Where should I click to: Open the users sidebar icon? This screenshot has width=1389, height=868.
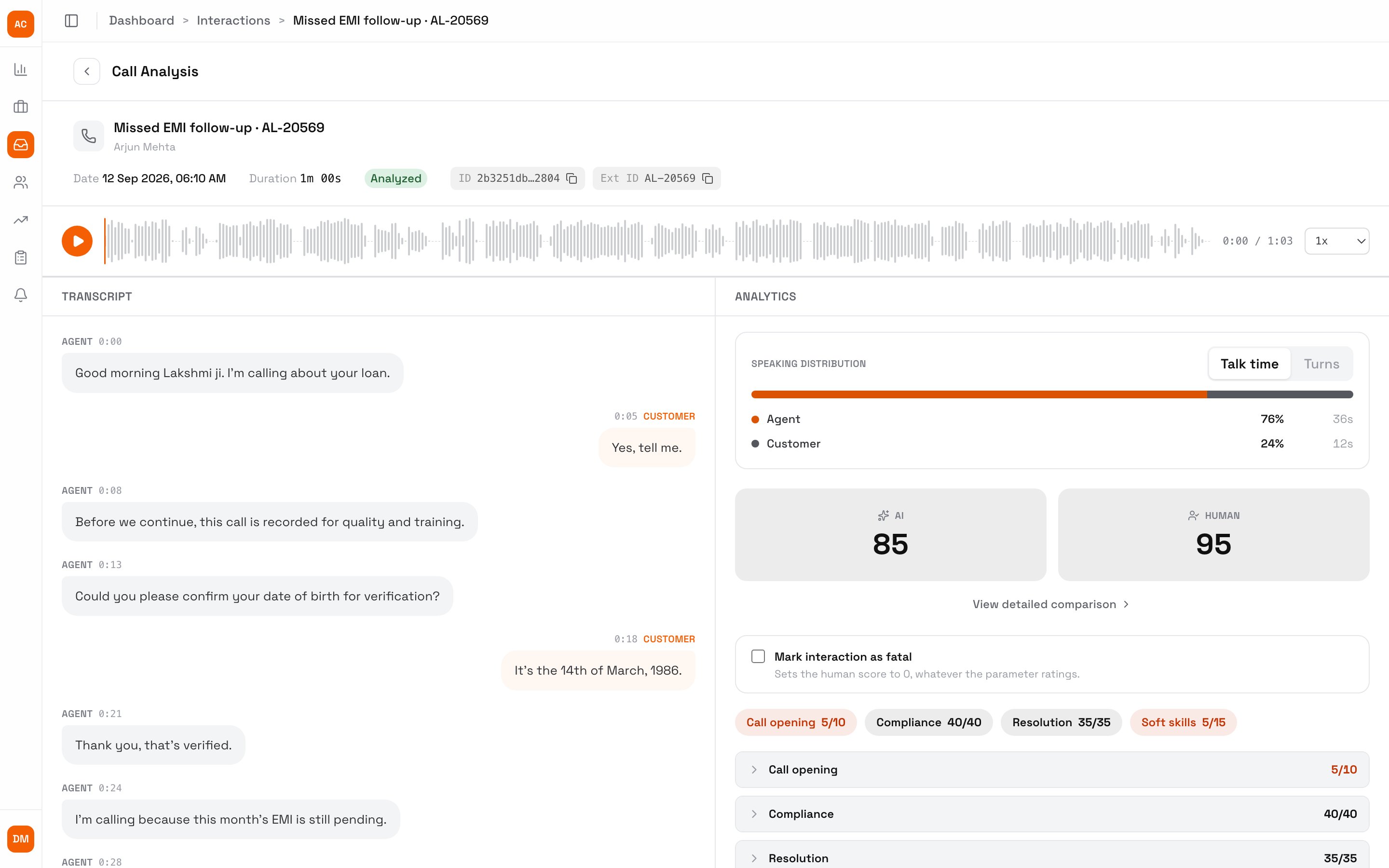(21, 182)
